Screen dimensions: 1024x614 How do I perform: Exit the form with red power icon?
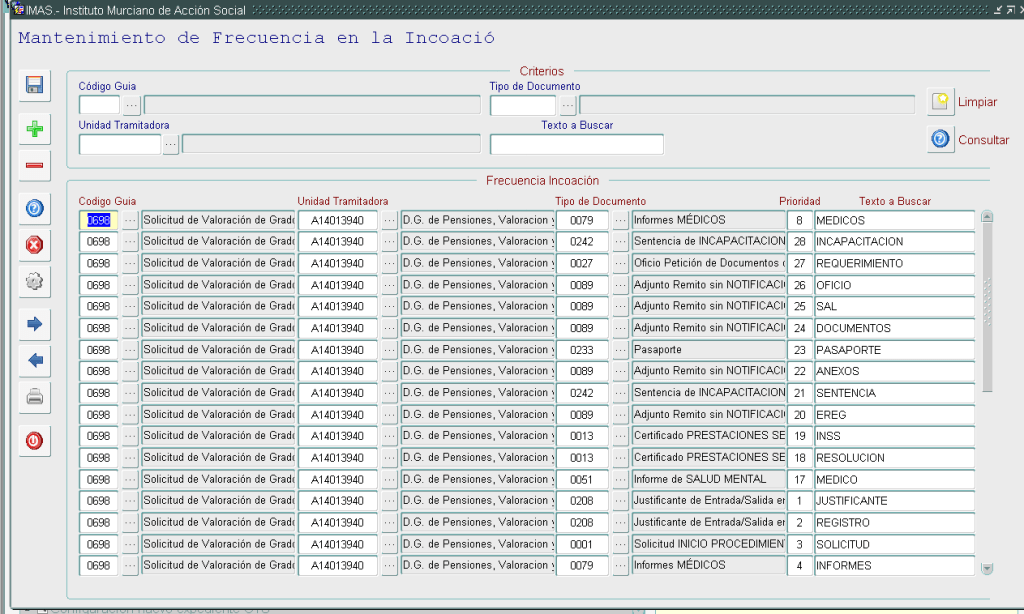coord(34,440)
